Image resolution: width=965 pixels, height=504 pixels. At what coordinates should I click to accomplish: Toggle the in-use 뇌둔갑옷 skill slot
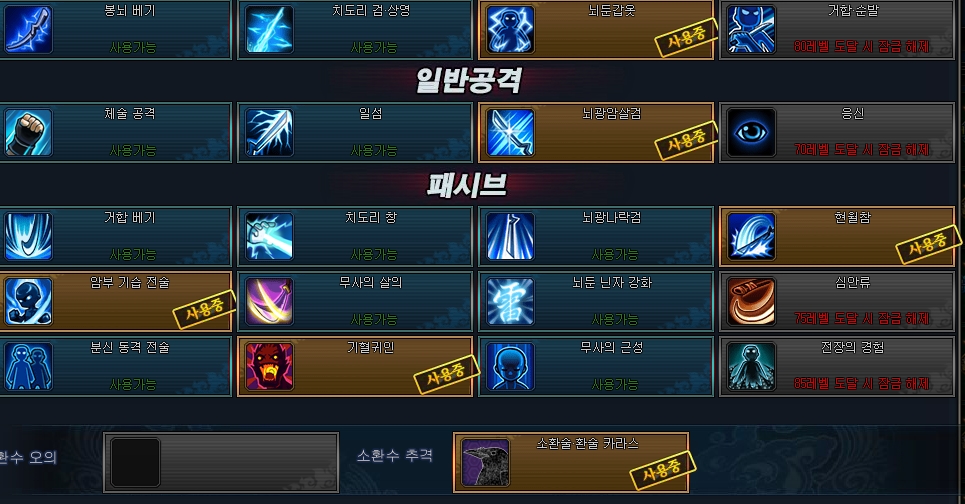point(596,29)
